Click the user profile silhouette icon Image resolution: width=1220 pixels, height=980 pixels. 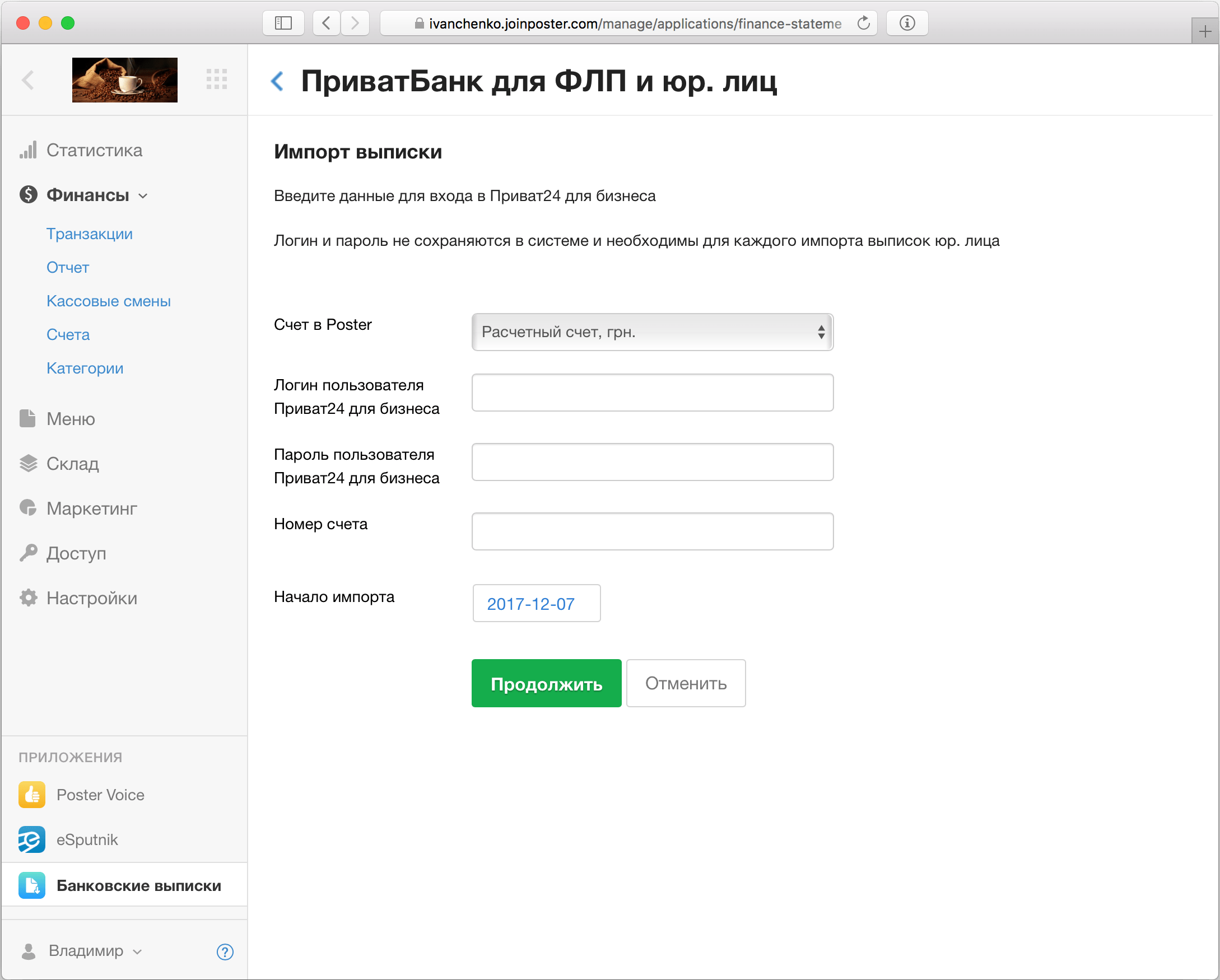point(29,951)
